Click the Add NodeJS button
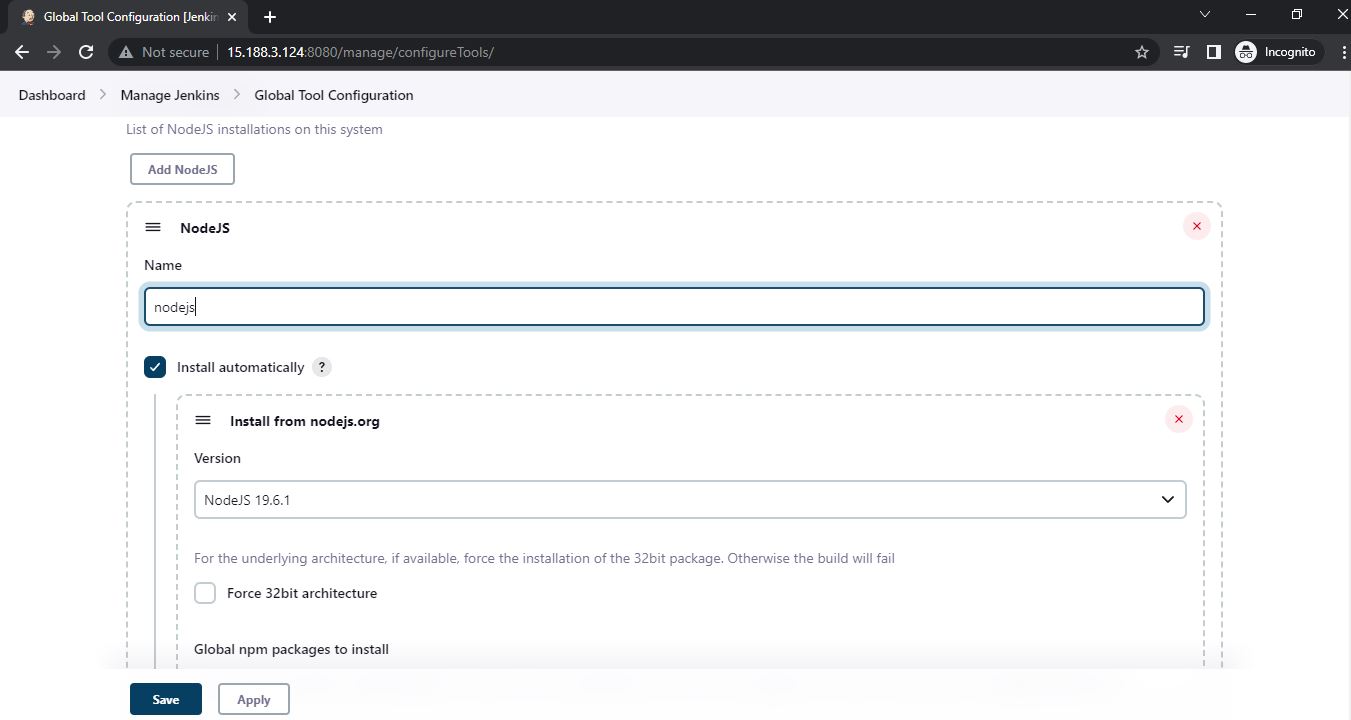 [x=182, y=168]
